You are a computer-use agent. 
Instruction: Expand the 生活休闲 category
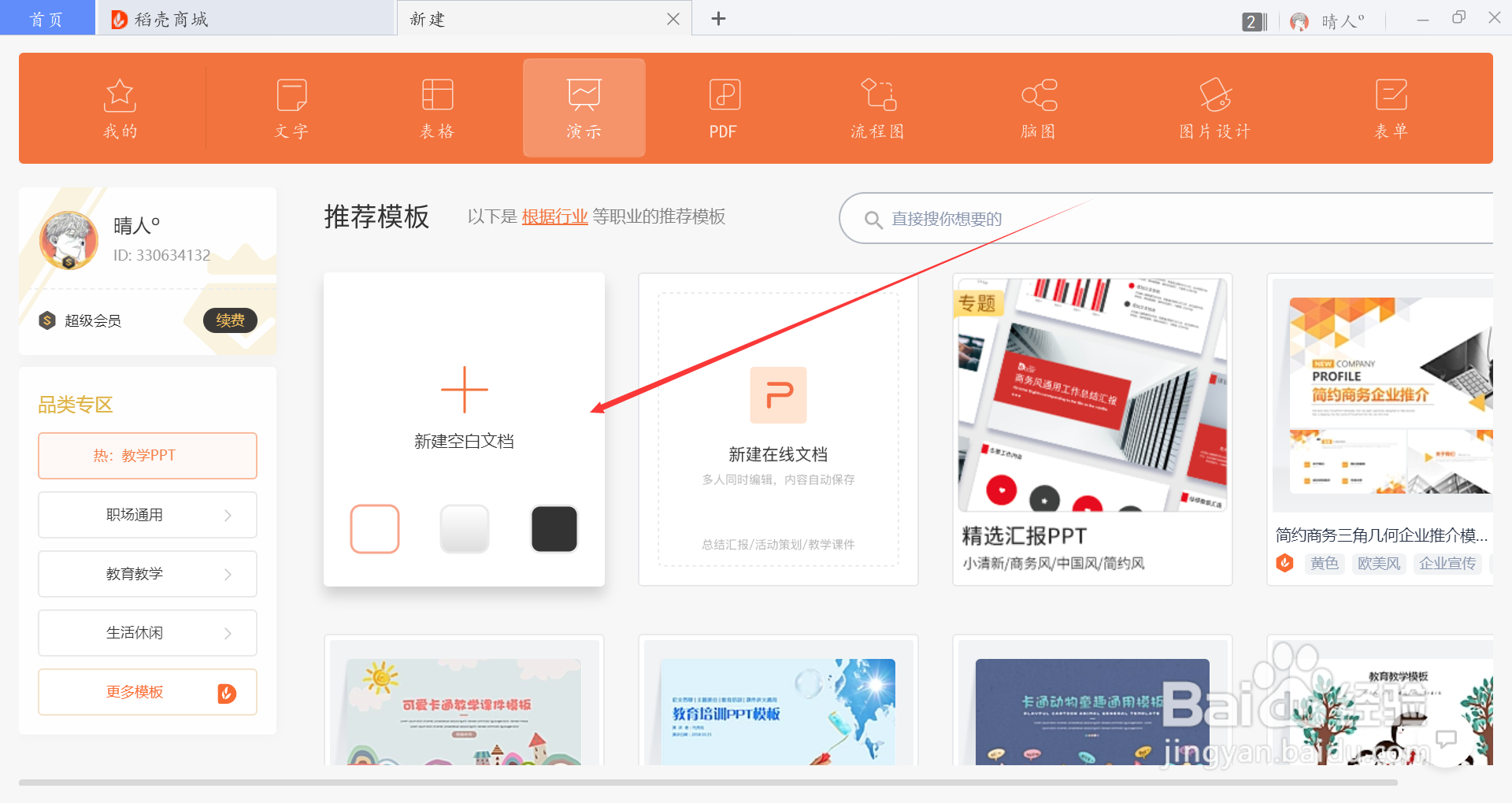[x=147, y=632]
